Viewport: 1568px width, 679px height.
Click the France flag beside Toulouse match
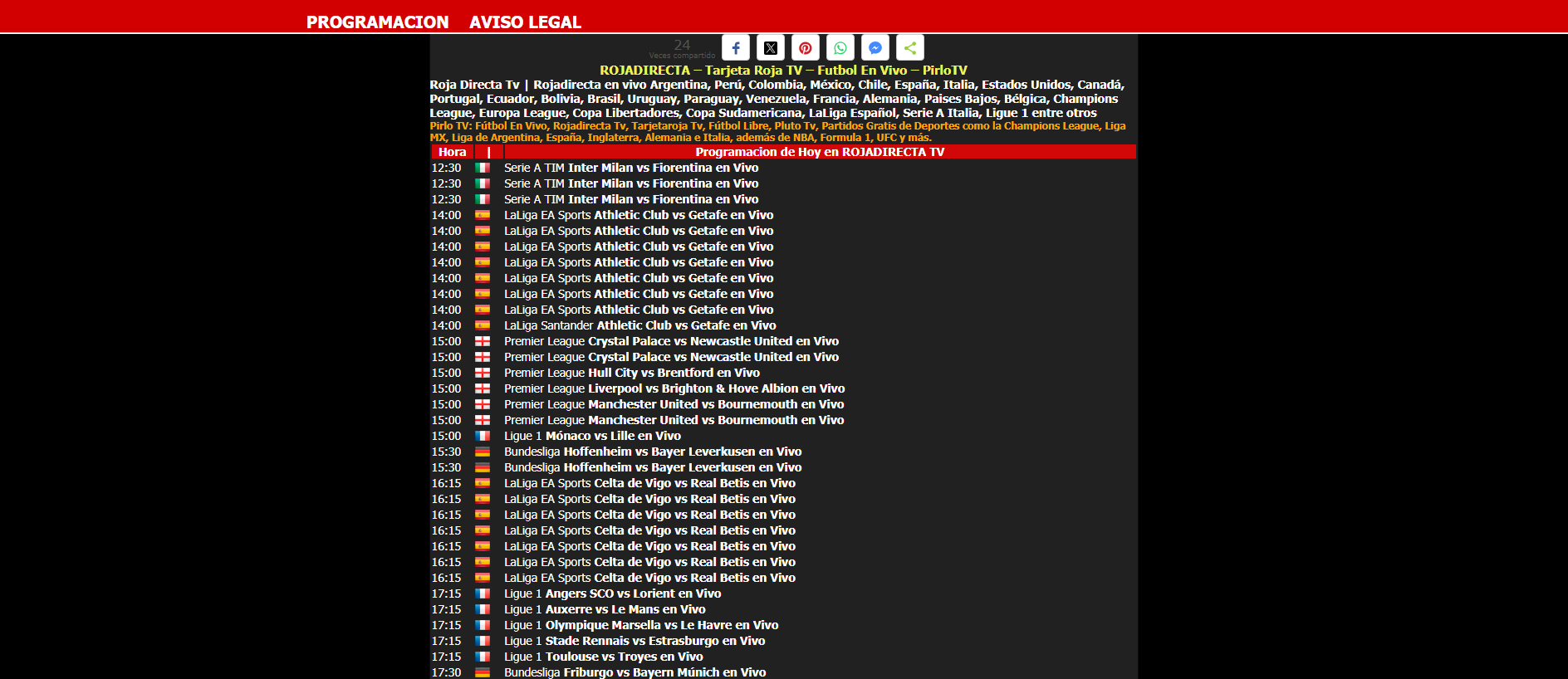tap(483, 657)
